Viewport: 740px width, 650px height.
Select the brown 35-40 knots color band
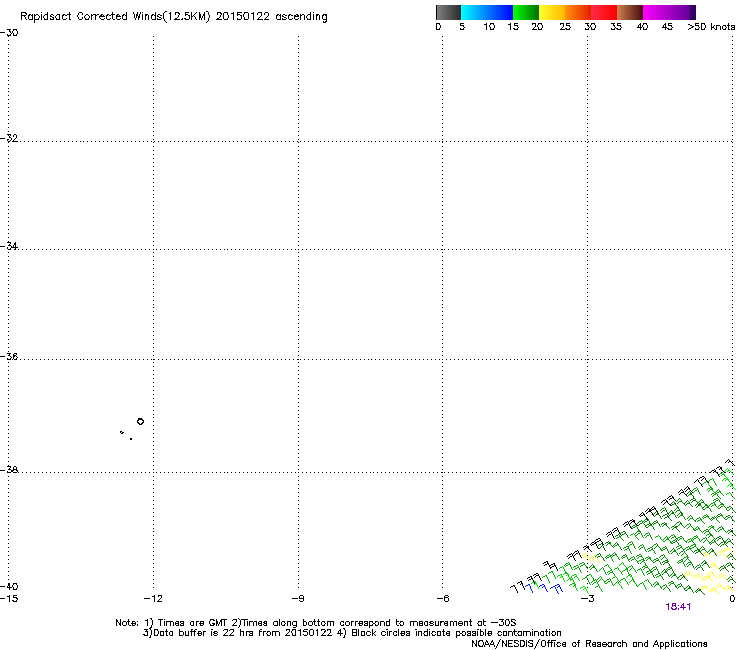(630, 12)
